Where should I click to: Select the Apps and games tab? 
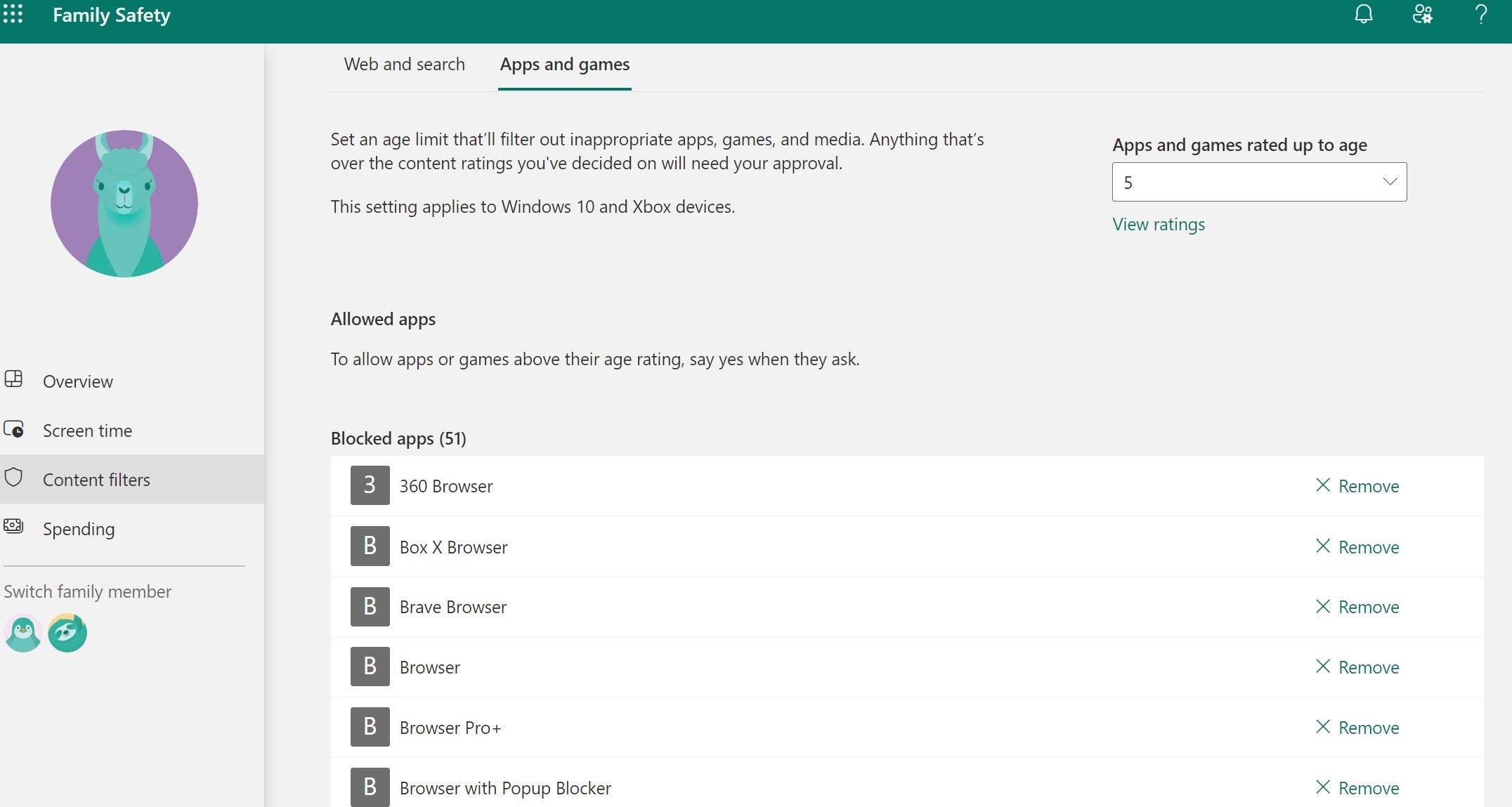565,64
